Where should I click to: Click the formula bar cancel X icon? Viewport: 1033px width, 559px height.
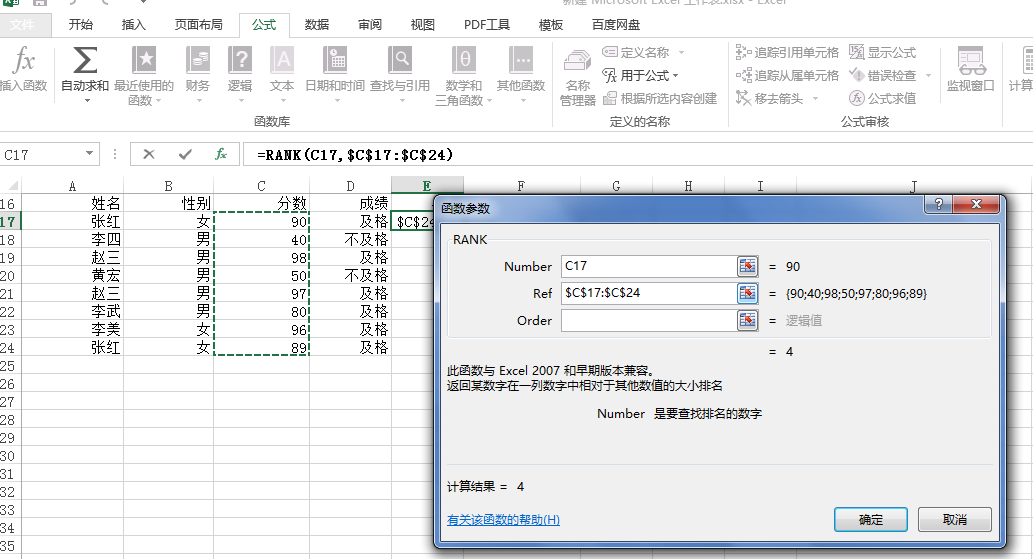pyautogui.click(x=149, y=154)
